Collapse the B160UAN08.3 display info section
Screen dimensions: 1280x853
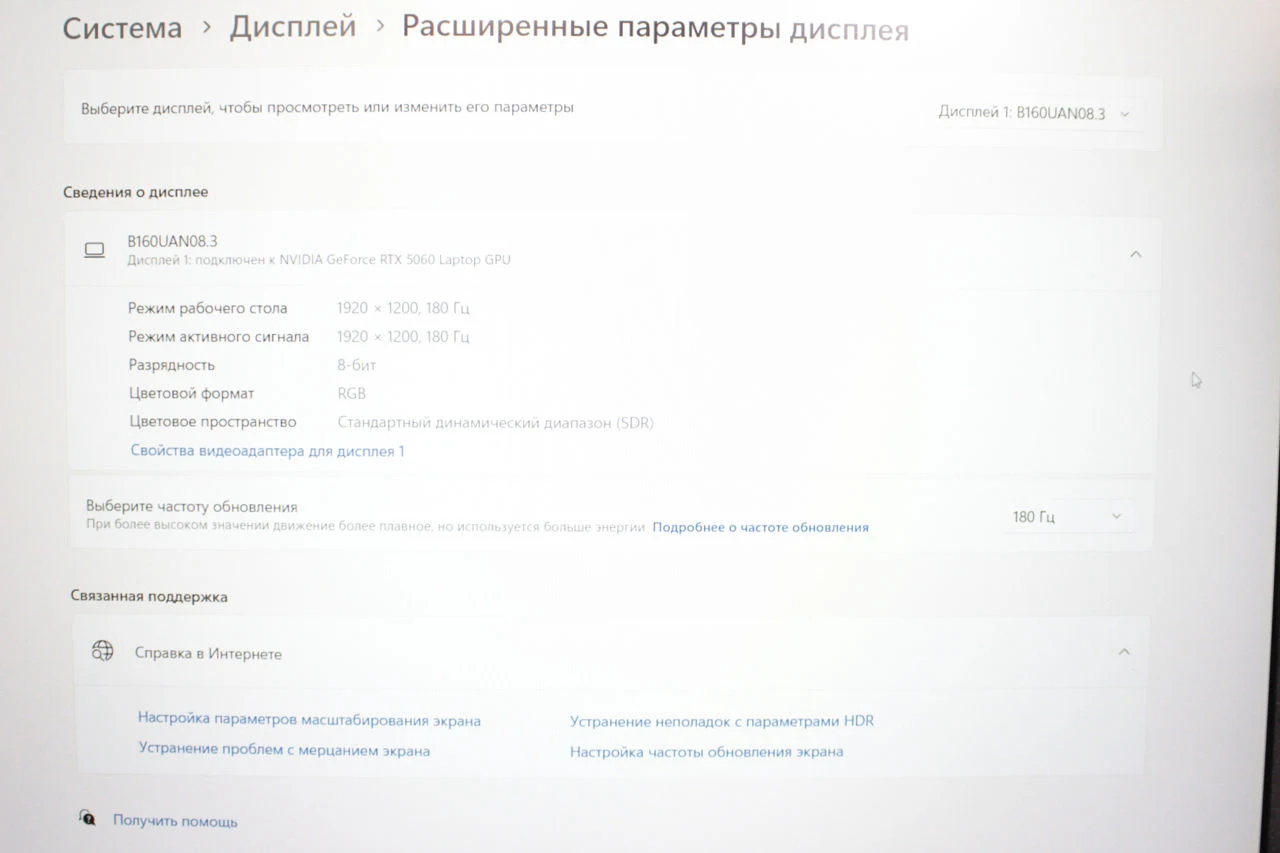[1135, 254]
